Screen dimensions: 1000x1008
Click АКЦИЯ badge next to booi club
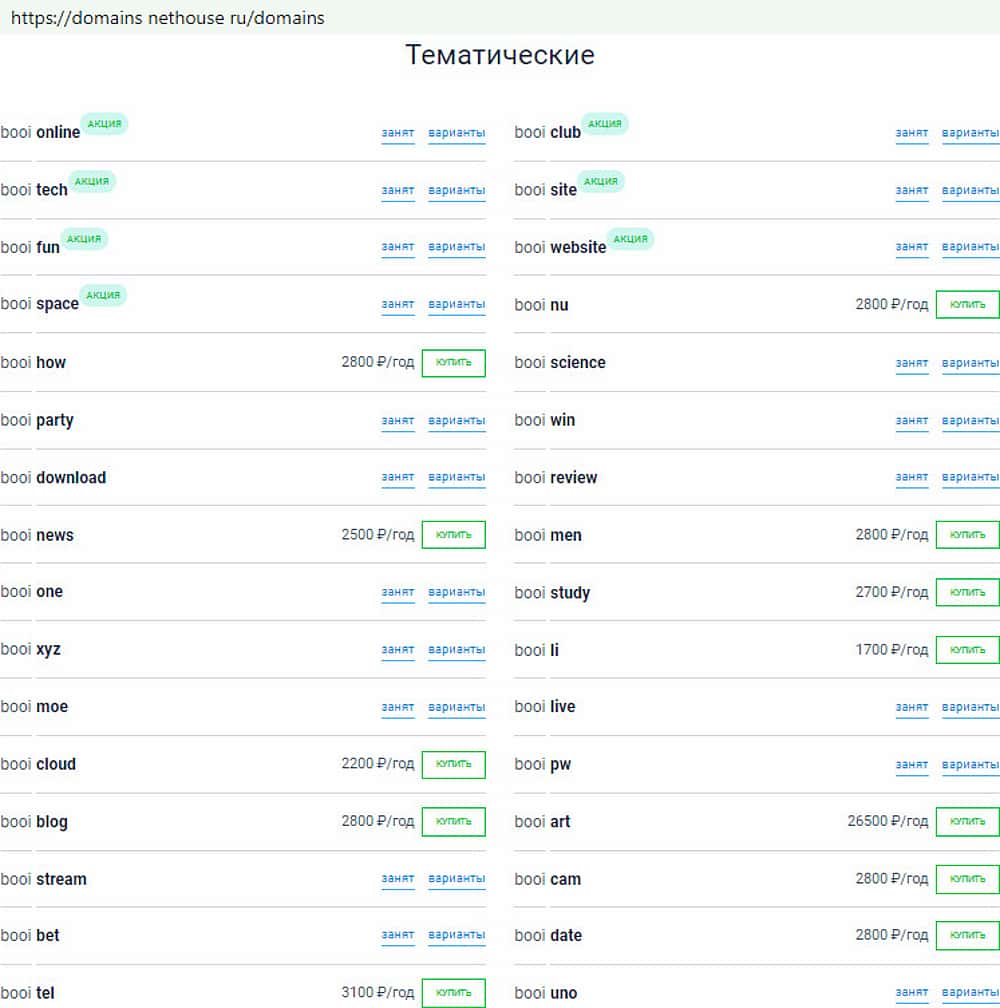(x=605, y=123)
